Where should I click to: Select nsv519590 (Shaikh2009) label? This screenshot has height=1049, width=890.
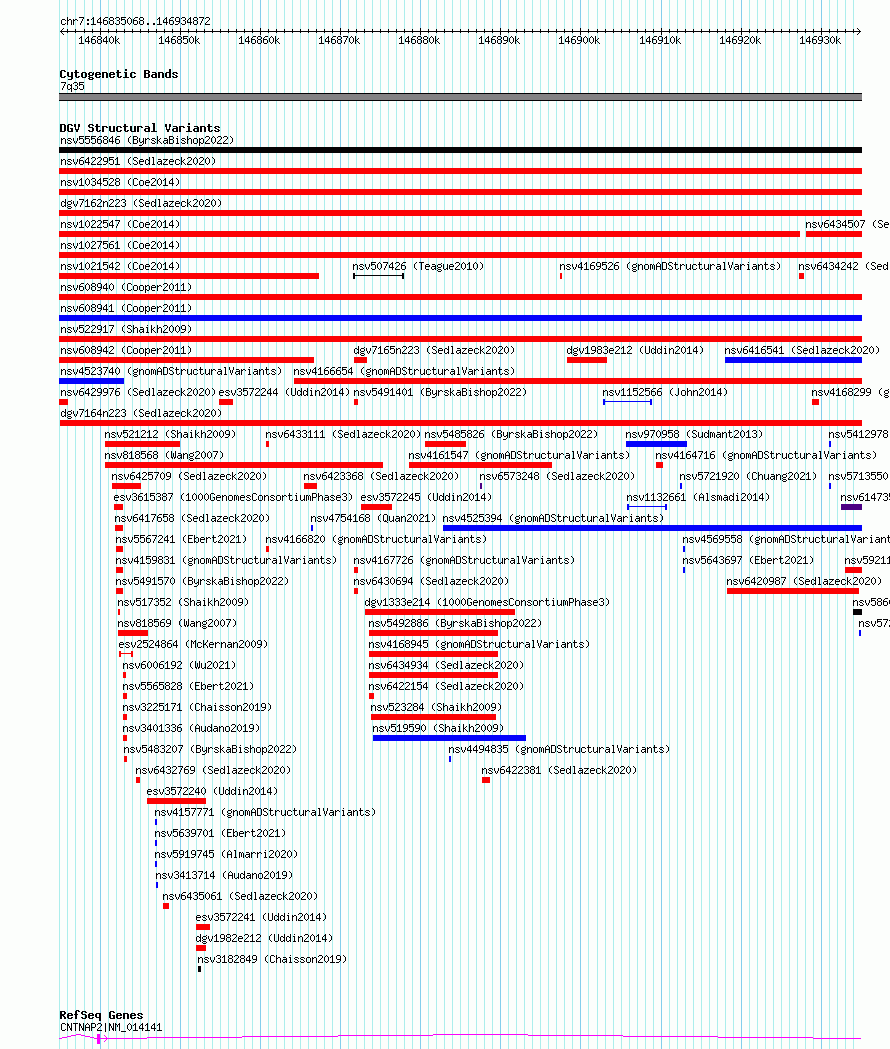438,728
